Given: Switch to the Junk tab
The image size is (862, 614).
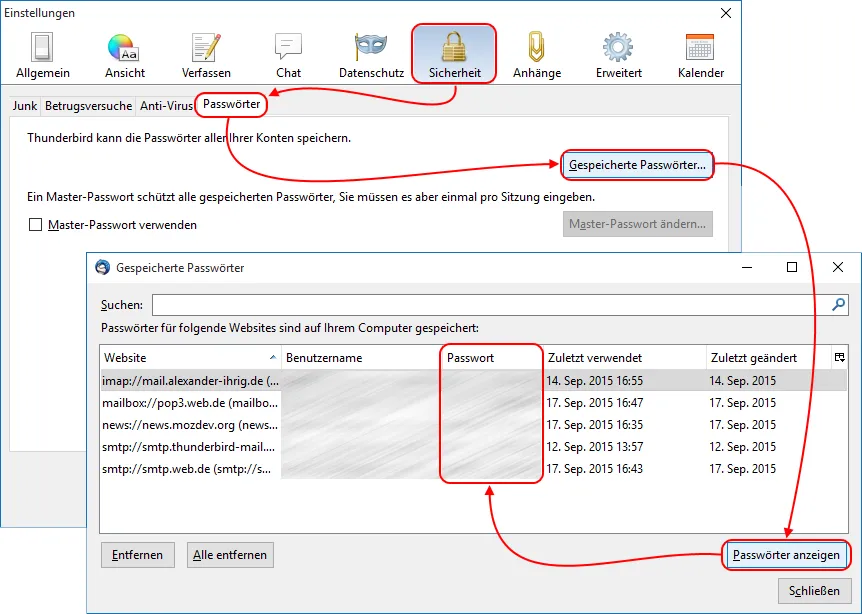Looking at the screenshot, I should 25,106.
